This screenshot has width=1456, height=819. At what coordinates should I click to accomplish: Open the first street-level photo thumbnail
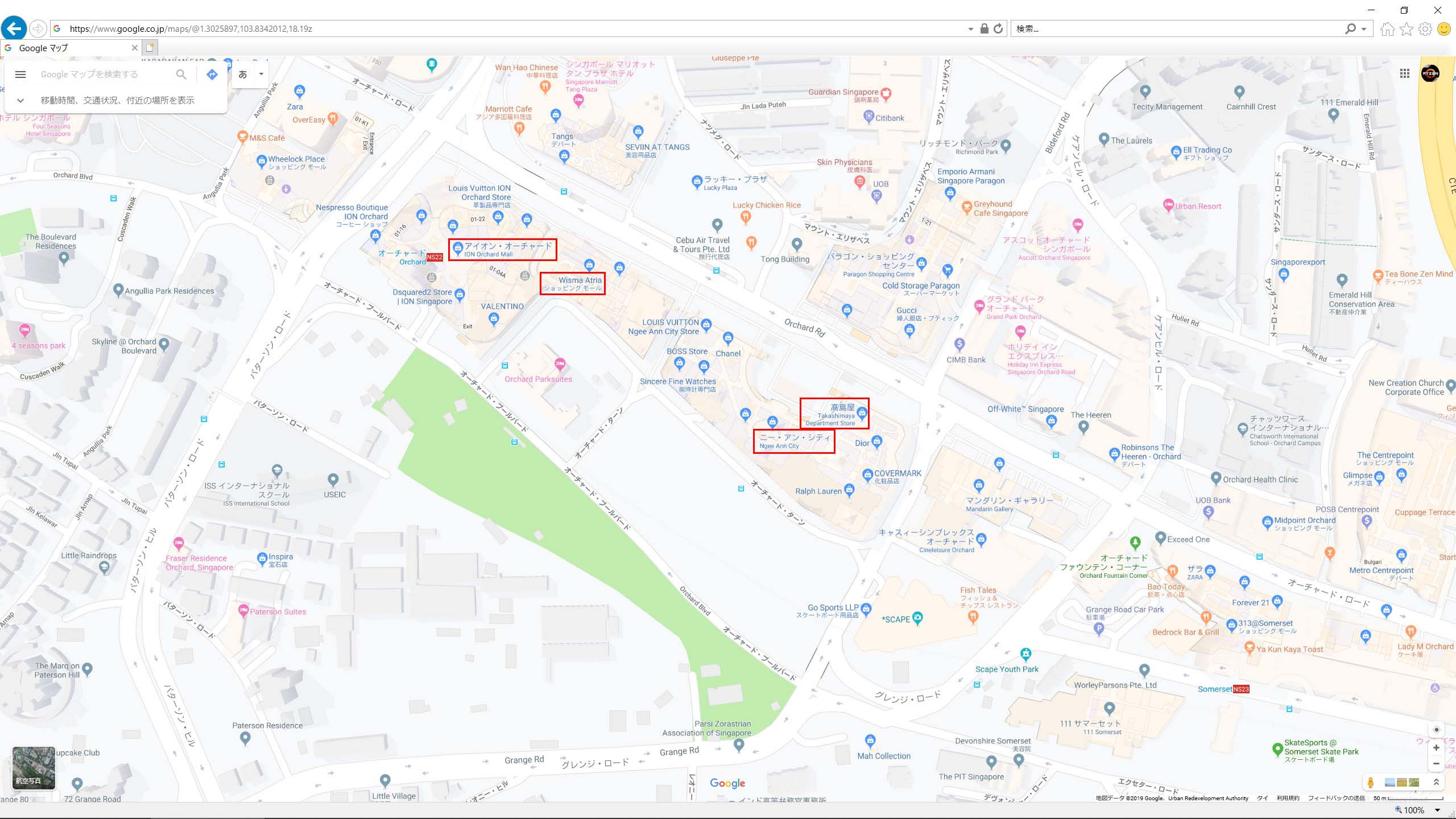coord(1389,783)
